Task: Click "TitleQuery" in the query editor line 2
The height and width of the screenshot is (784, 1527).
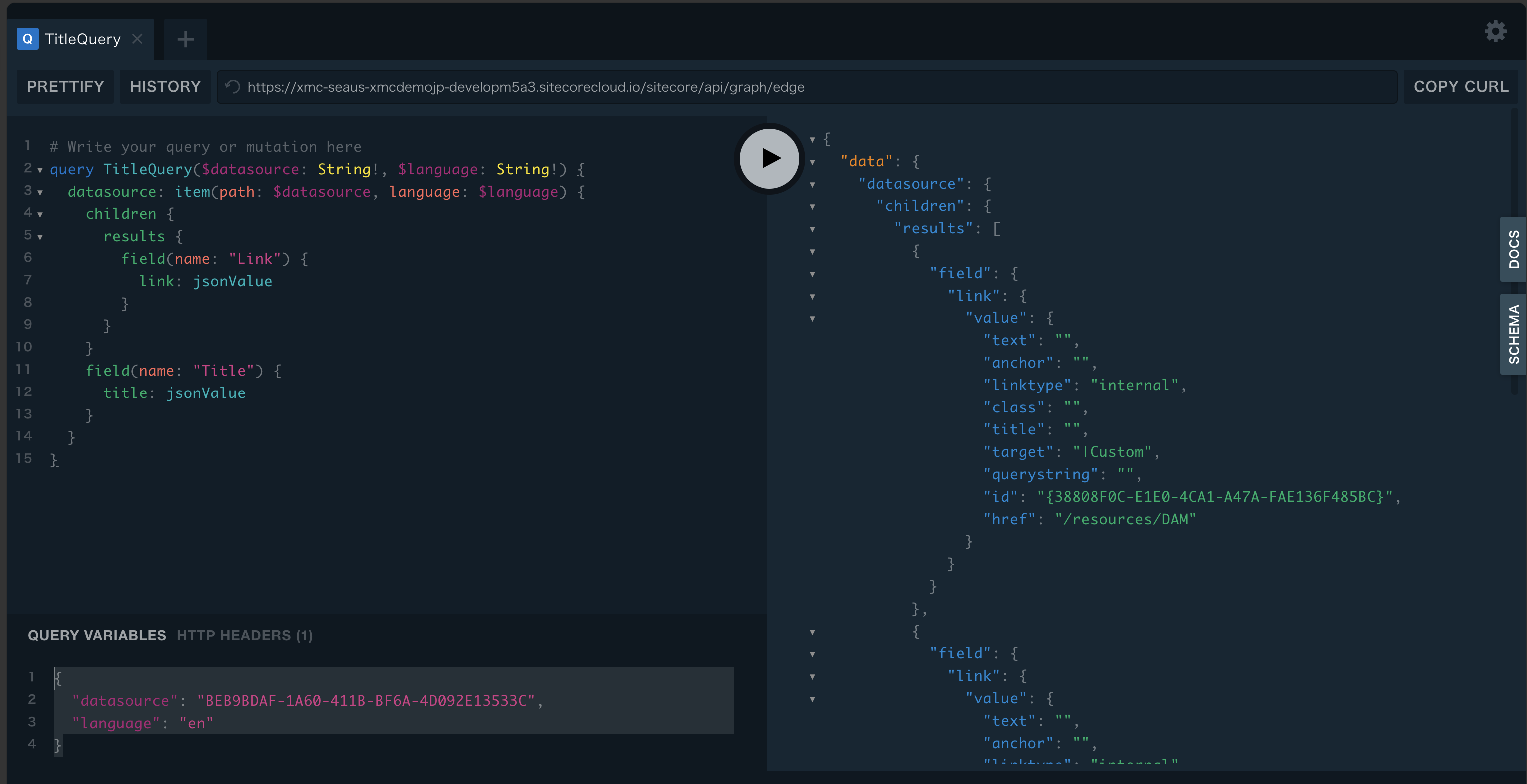Action: [x=147, y=169]
